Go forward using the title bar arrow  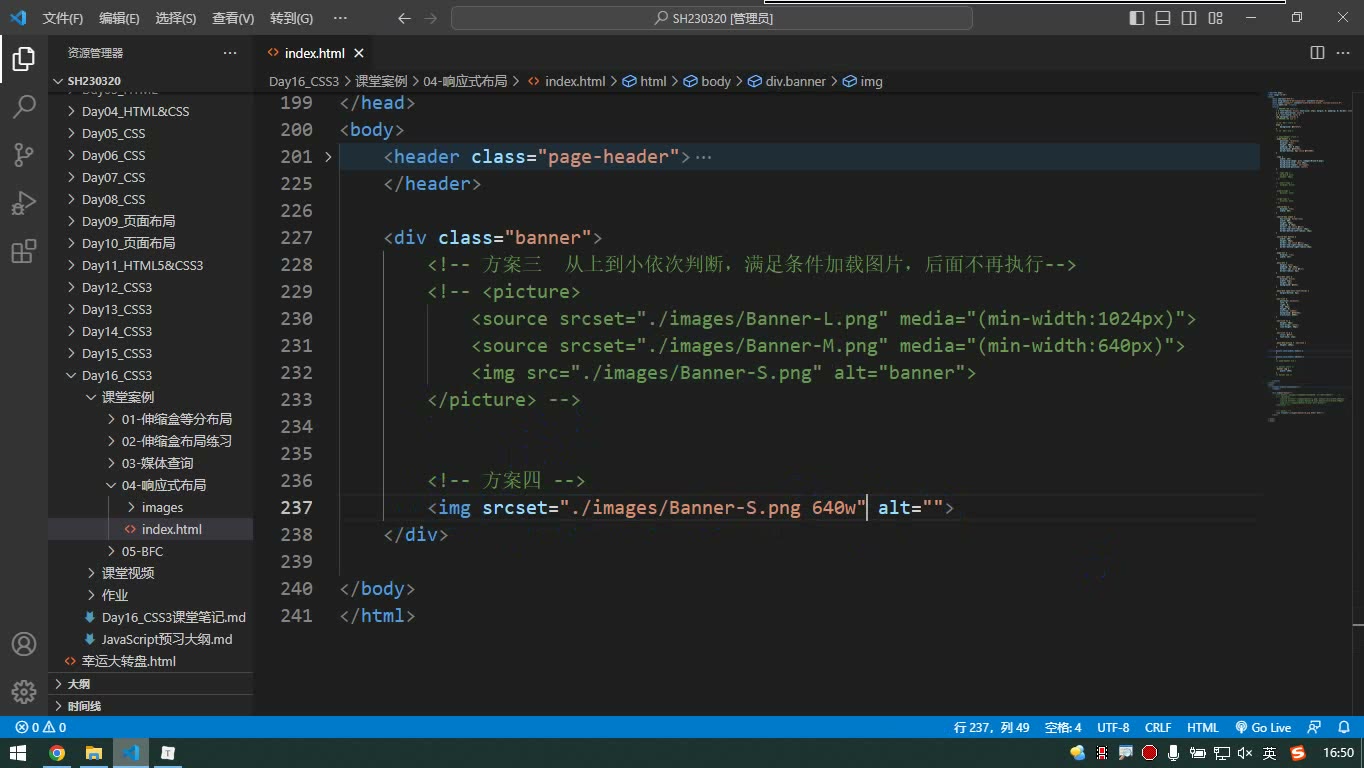point(430,18)
